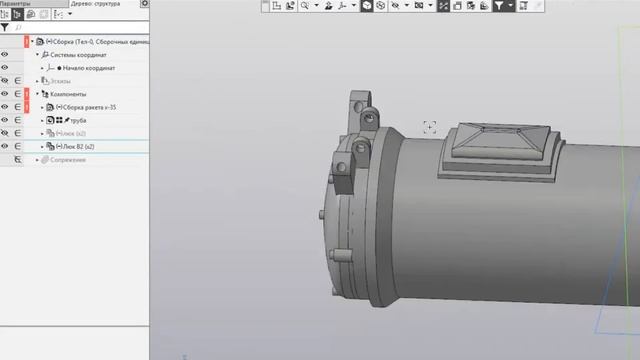This screenshot has width=640, height=360.
Task: Select the hidden Люк (x2) component
Action: [71, 133]
